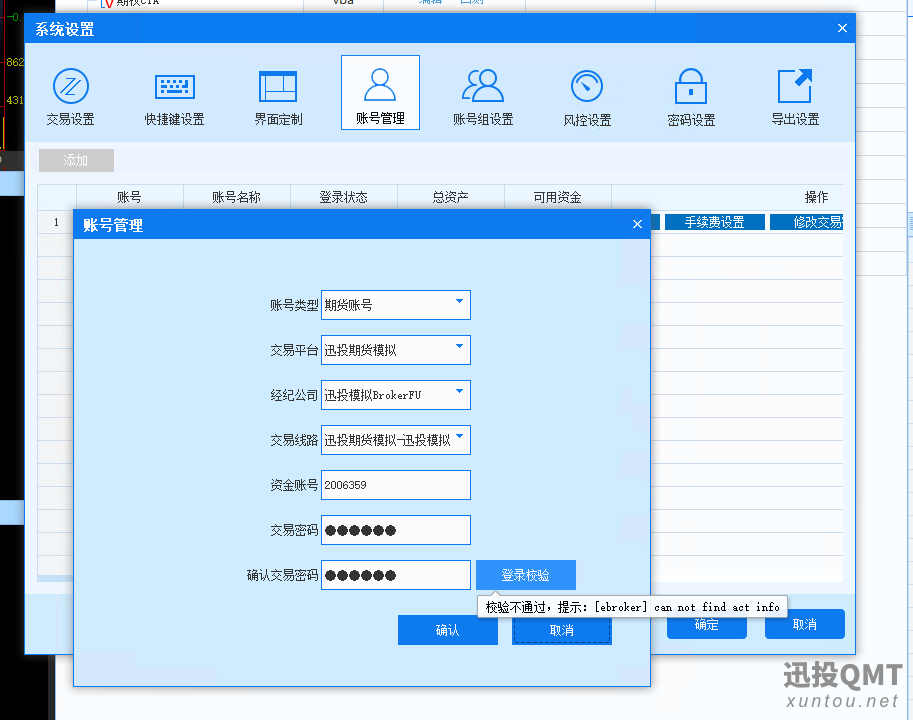Click 确定 in the 系统设置 window

[x=706, y=625]
